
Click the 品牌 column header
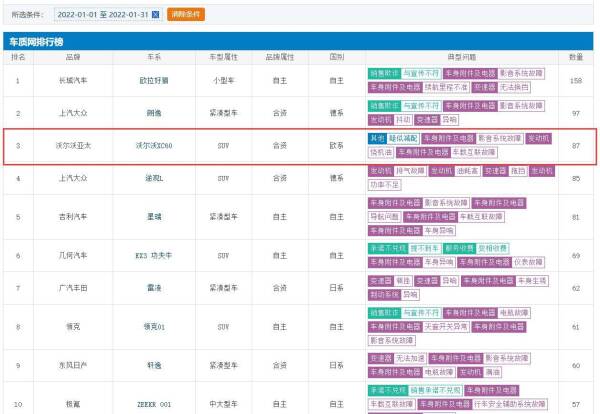(x=73, y=57)
